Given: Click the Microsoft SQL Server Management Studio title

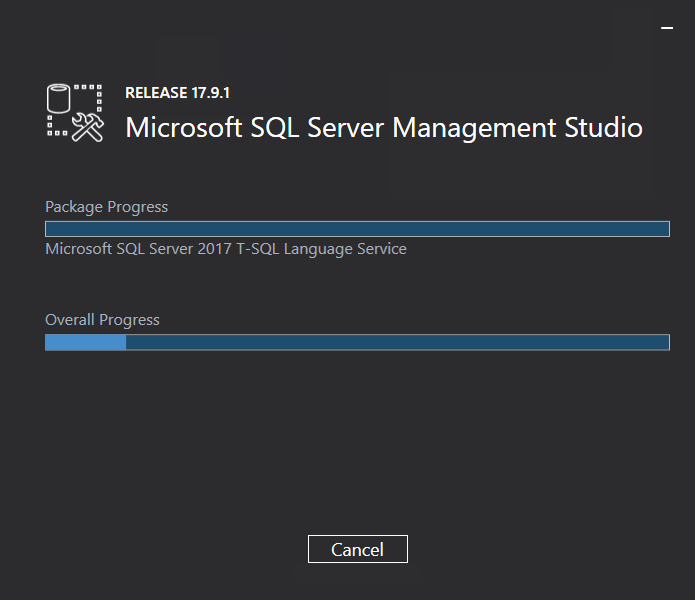Looking at the screenshot, I should (x=384, y=128).
